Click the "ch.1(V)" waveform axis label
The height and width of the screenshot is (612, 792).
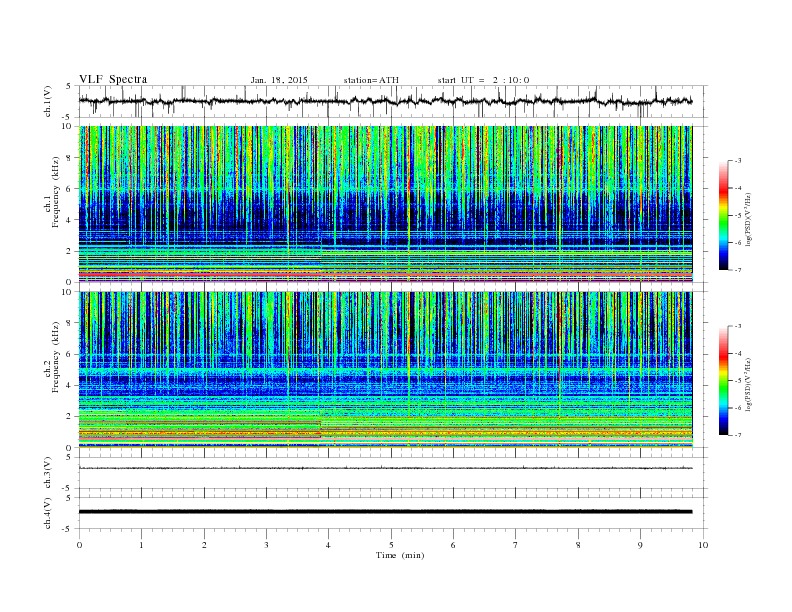[48, 102]
